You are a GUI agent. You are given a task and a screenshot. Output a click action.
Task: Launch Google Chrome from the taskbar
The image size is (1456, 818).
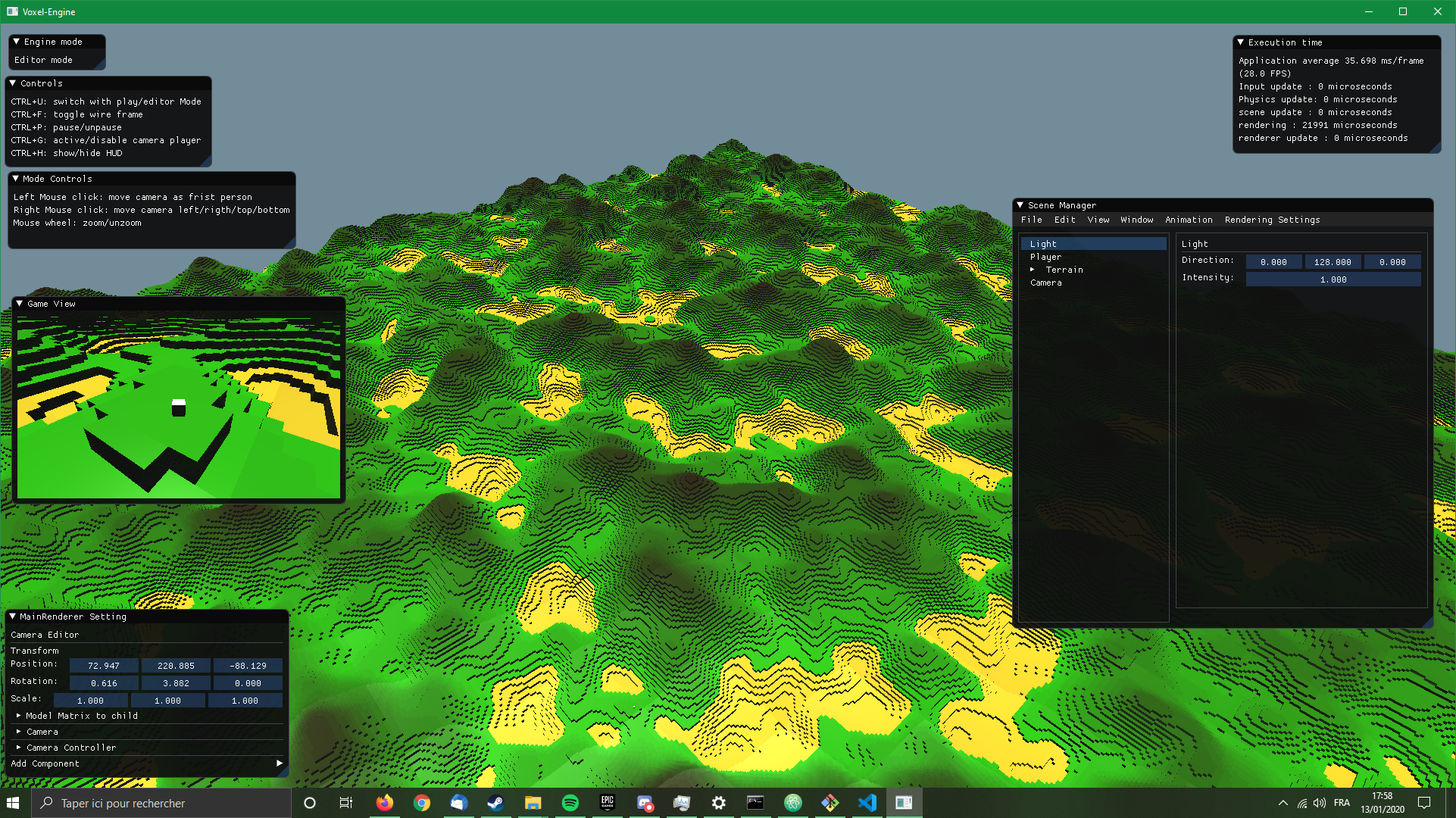421,803
